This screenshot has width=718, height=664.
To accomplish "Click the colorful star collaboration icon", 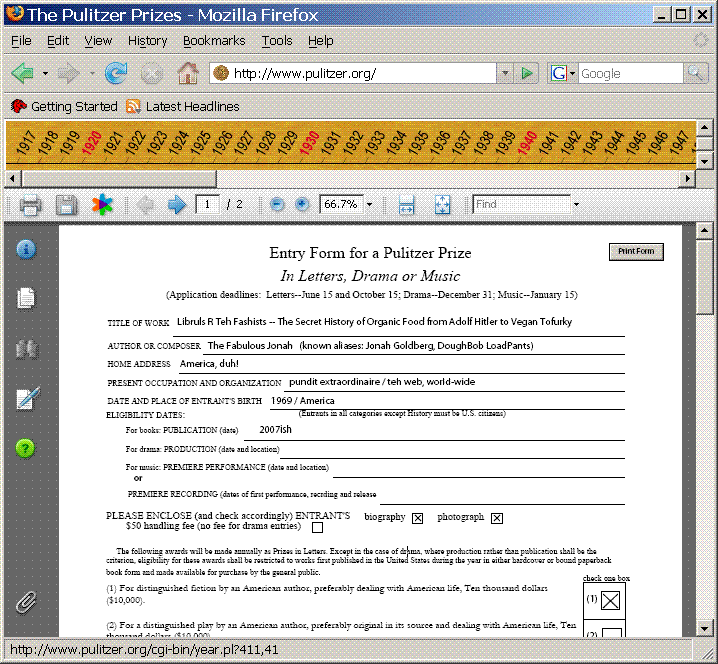I will [x=102, y=204].
